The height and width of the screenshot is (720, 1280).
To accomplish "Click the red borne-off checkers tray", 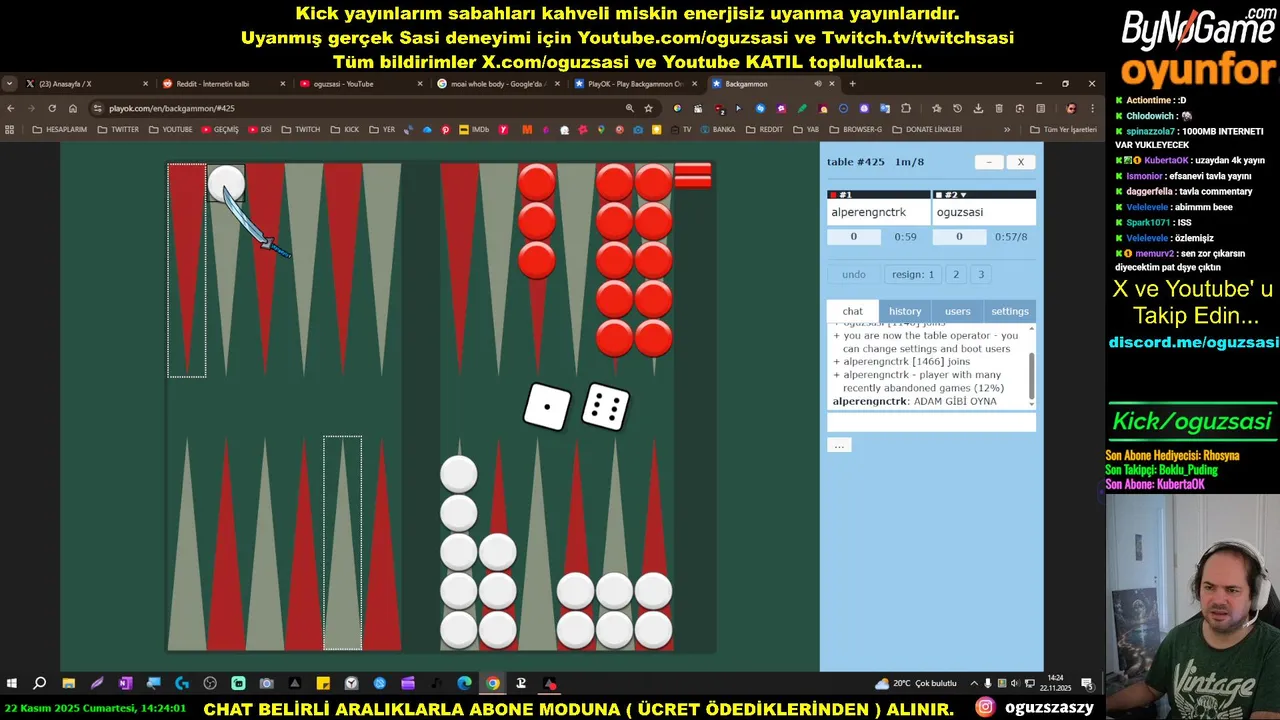I will click(x=693, y=175).
